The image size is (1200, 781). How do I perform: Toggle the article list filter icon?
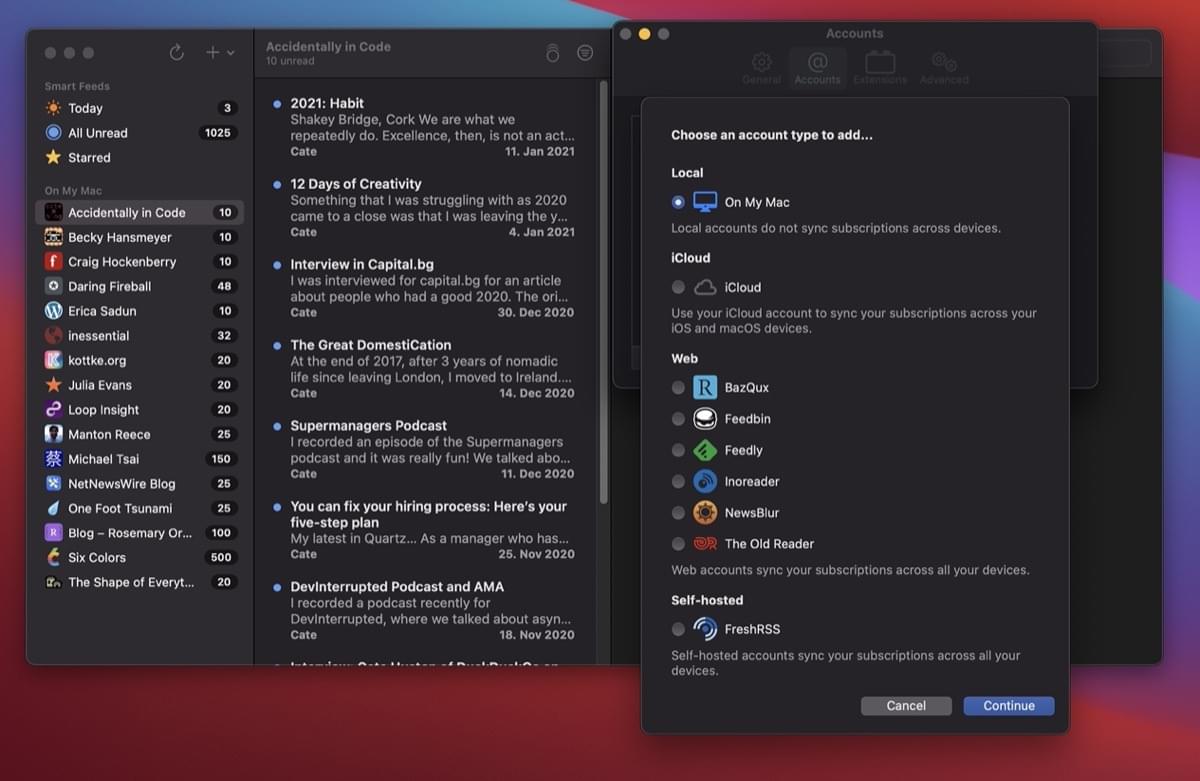(x=585, y=52)
